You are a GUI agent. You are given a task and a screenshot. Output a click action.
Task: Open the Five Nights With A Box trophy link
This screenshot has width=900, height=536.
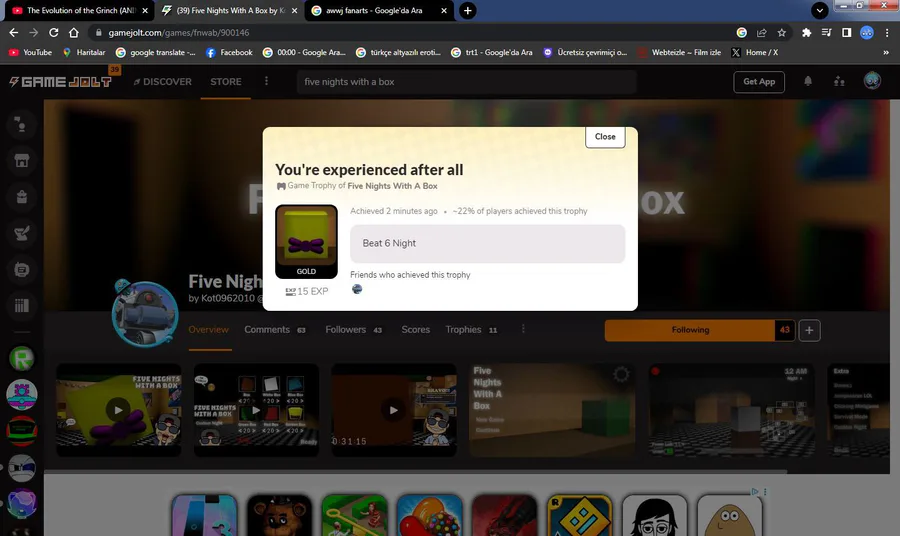point(392,186)
